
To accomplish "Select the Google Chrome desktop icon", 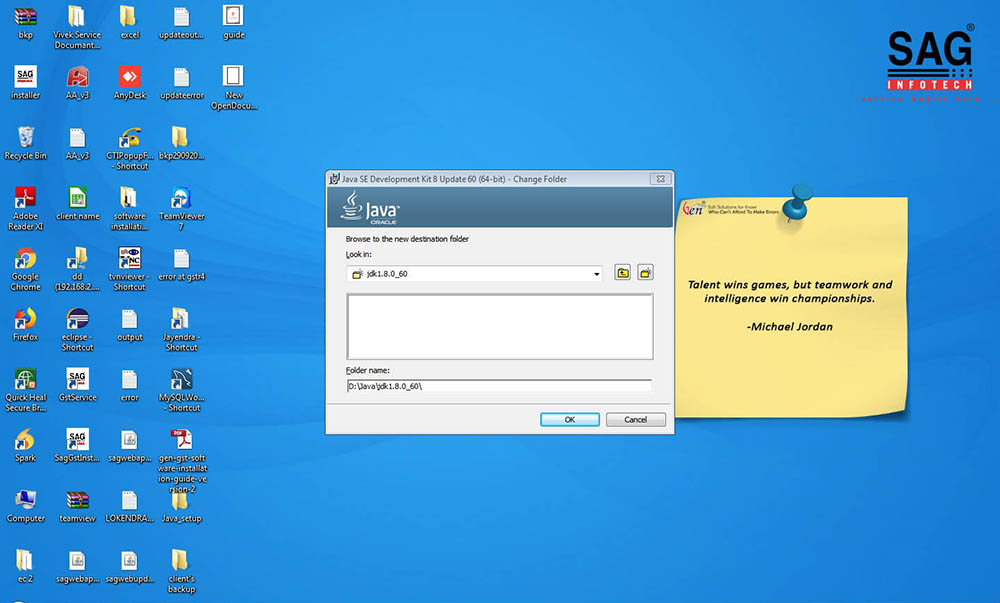I will click(x=26, y=259).
